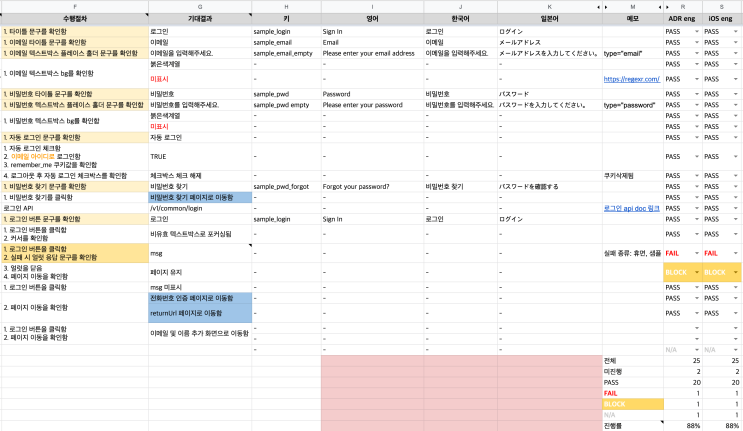Open iOS eng N/A dropdown
743x431 pixels.
tap(735, 350)
